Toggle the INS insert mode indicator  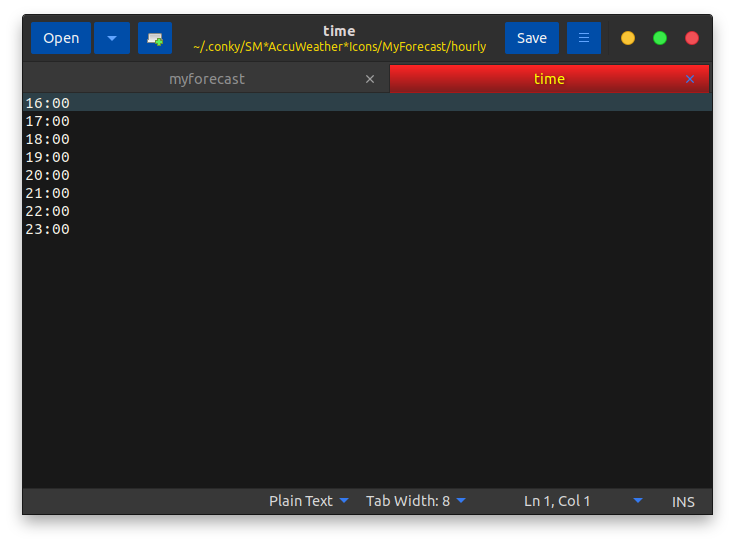(683, 502)
